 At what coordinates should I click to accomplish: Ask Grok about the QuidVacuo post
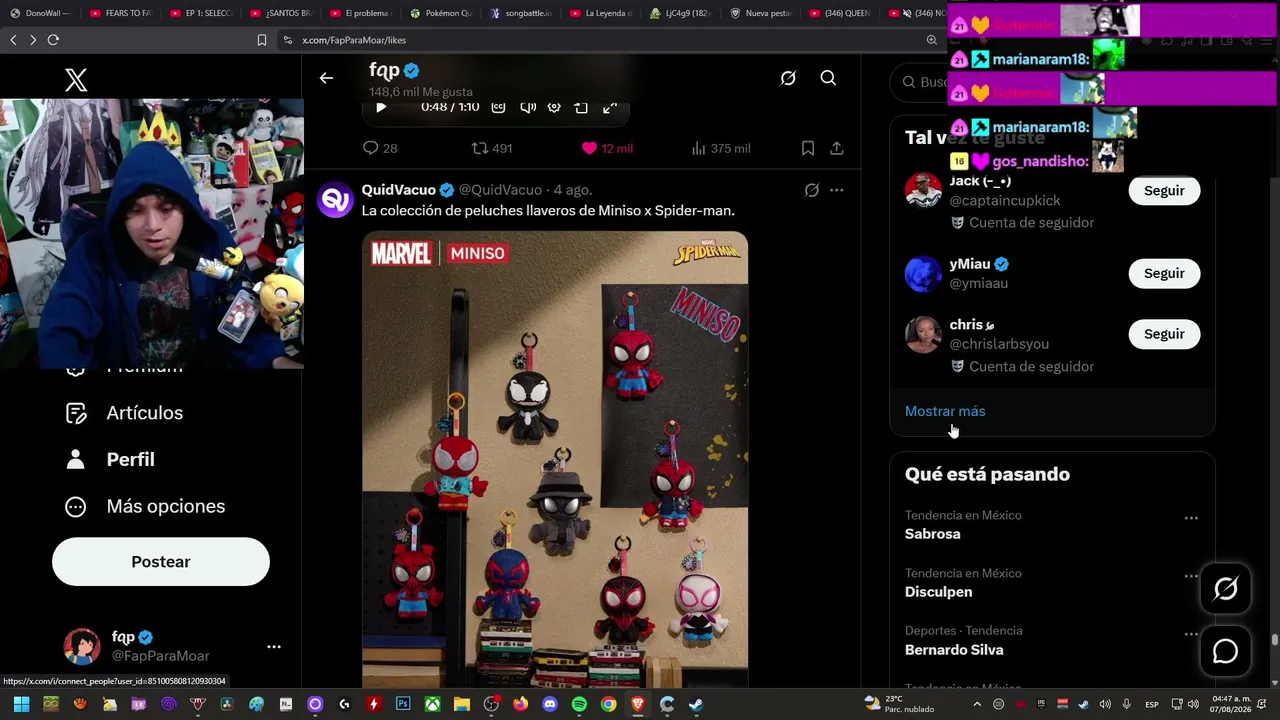(812, 190)
